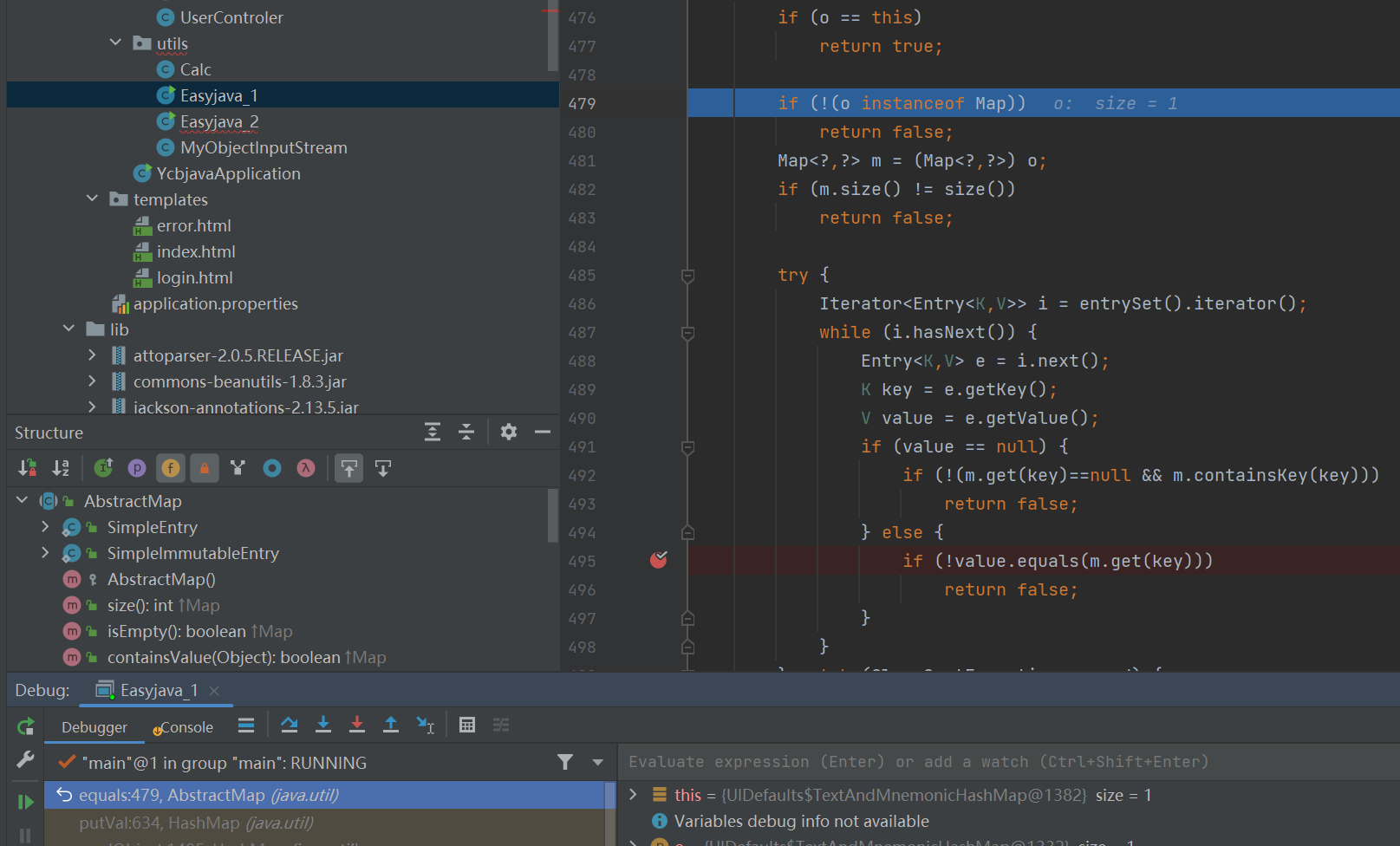The height and width of the screenshot is (846, 1400).
Task: Toggle Show Fields filter
Action: coord(171,468)
